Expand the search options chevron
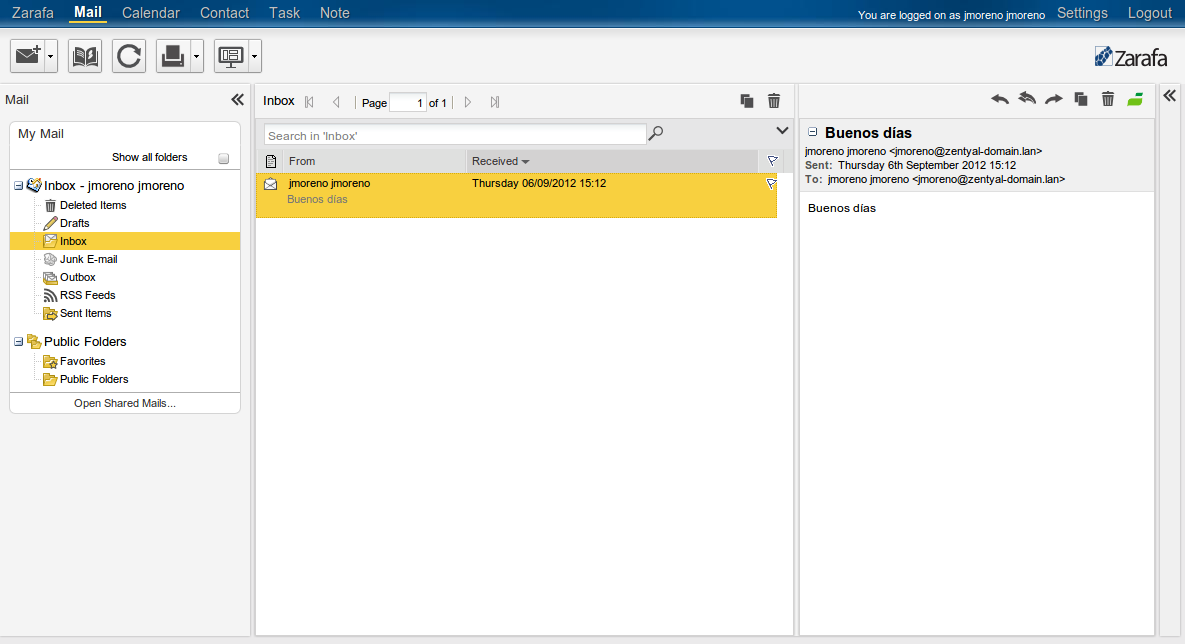This screenshot has height=644, width=1185. coord(782,131)
